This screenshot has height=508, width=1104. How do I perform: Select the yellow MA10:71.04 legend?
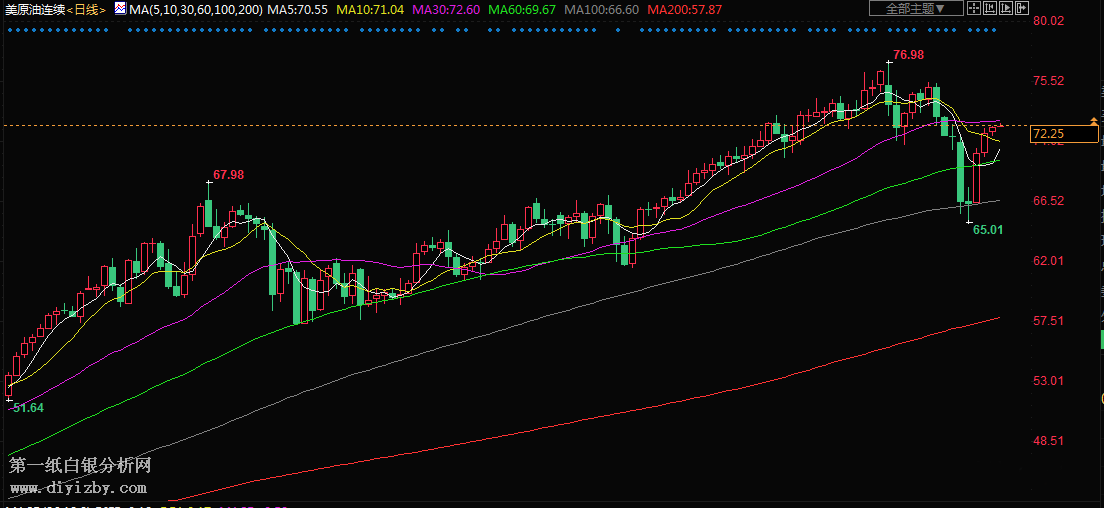click(x=370, y=9)
